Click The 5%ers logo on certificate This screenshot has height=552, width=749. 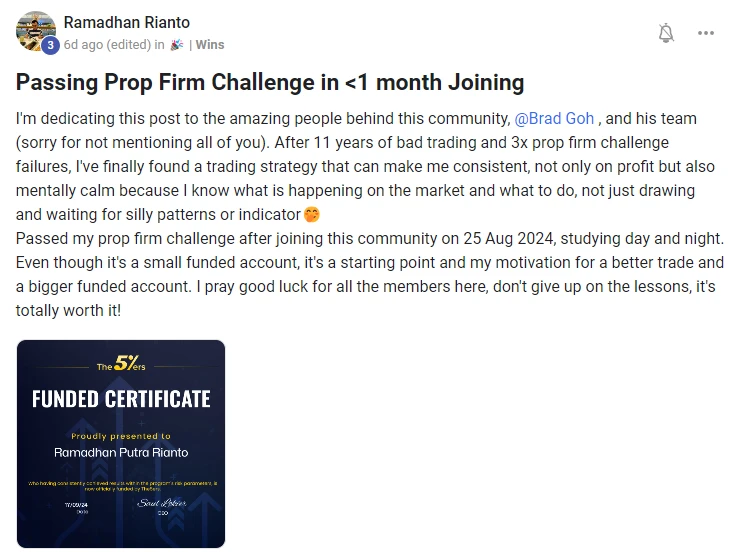121,364
